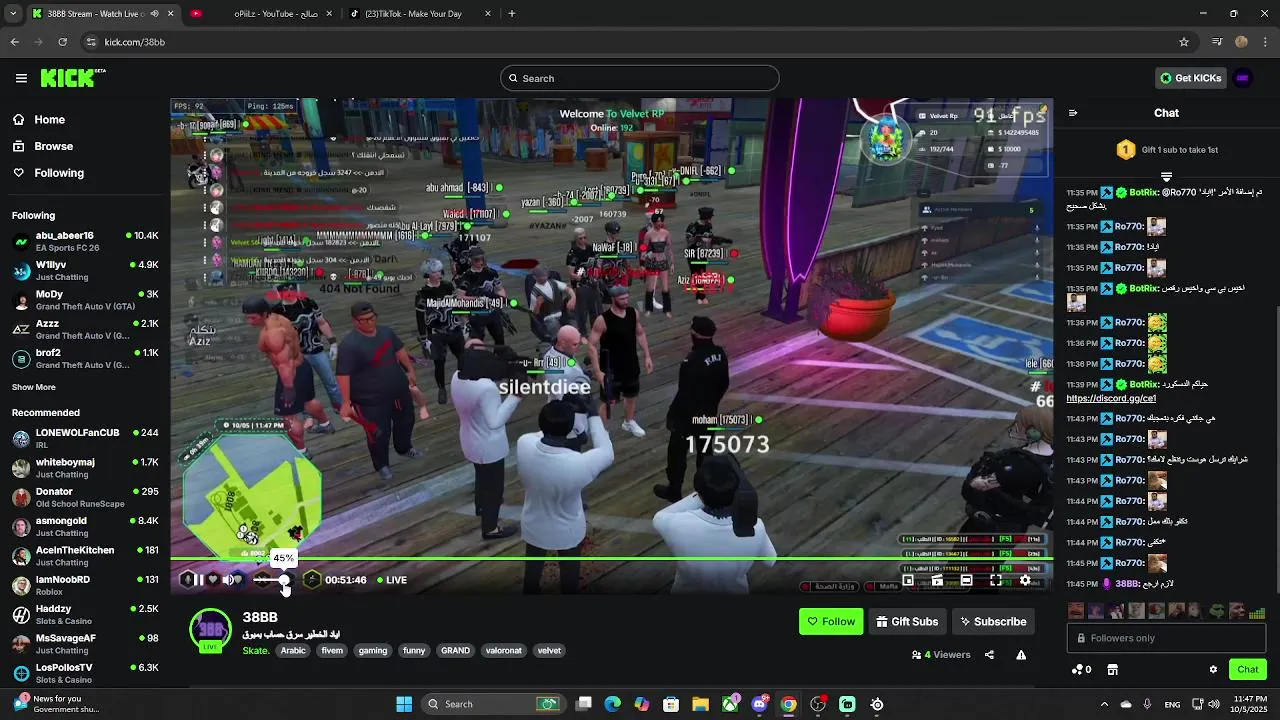This screenshot has width=1280, height=720.
Task: Open LONEWOLFanCUB recommended channel
Action: (84, 438)
